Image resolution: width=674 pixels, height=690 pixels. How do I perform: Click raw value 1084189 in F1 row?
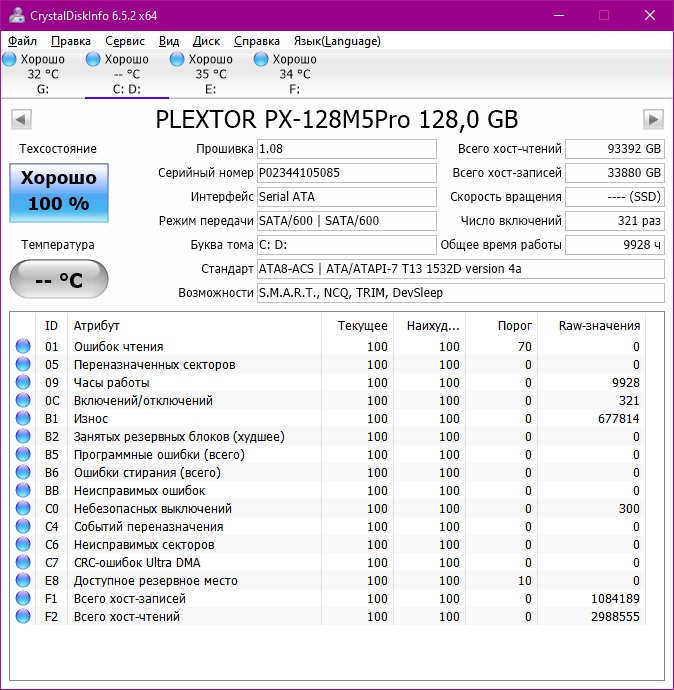coord(615,598)
